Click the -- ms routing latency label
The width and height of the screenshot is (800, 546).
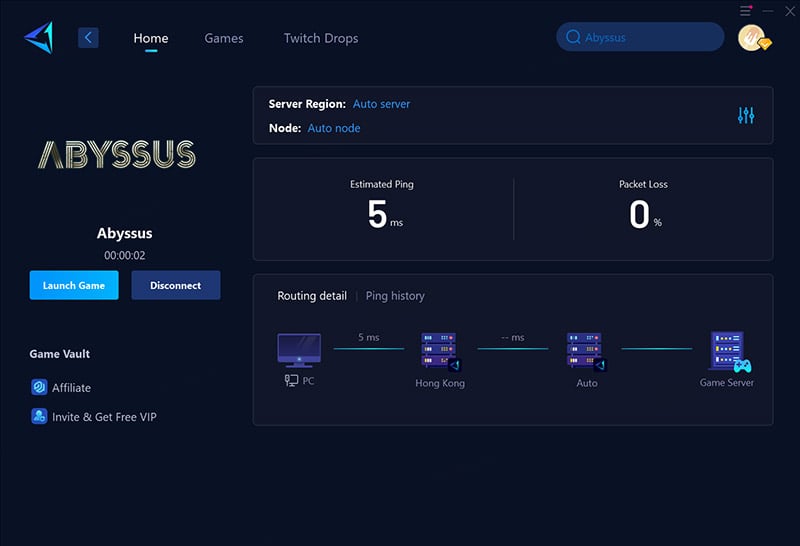[x=512, y=337]
